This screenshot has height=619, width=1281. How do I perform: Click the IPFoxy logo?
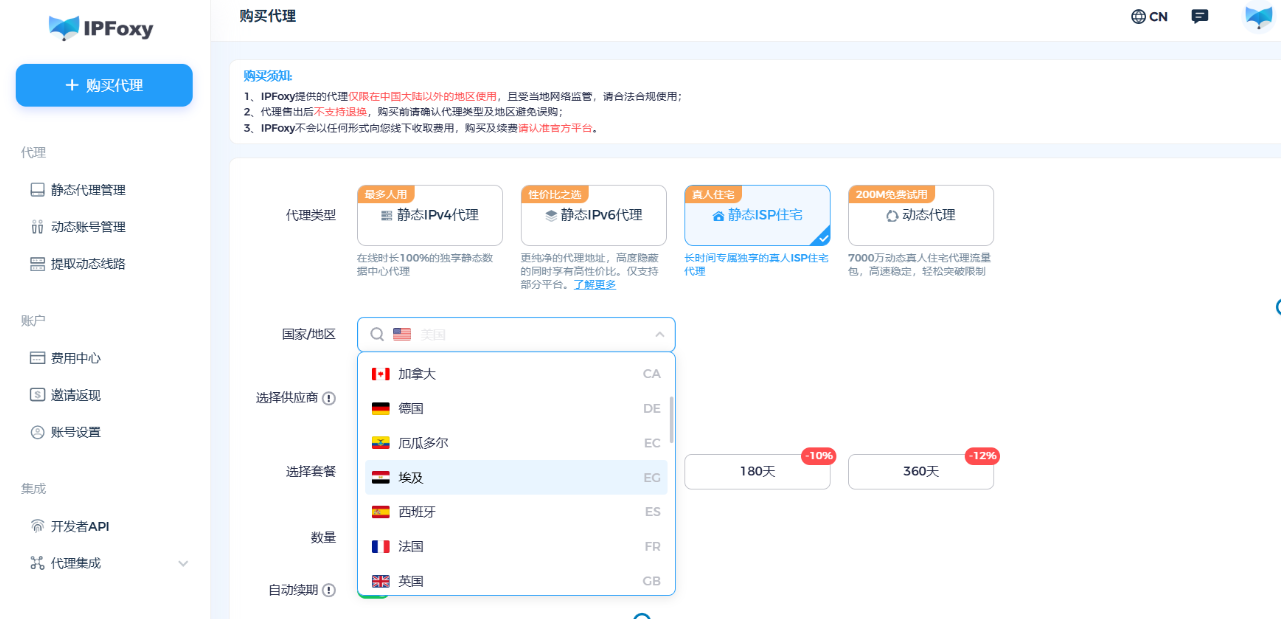click(x=101, y=28)
